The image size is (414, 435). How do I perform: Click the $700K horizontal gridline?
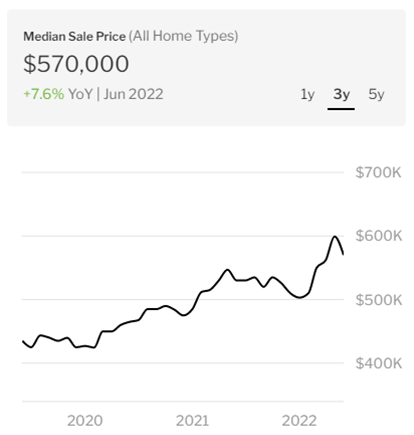(183, 173)
